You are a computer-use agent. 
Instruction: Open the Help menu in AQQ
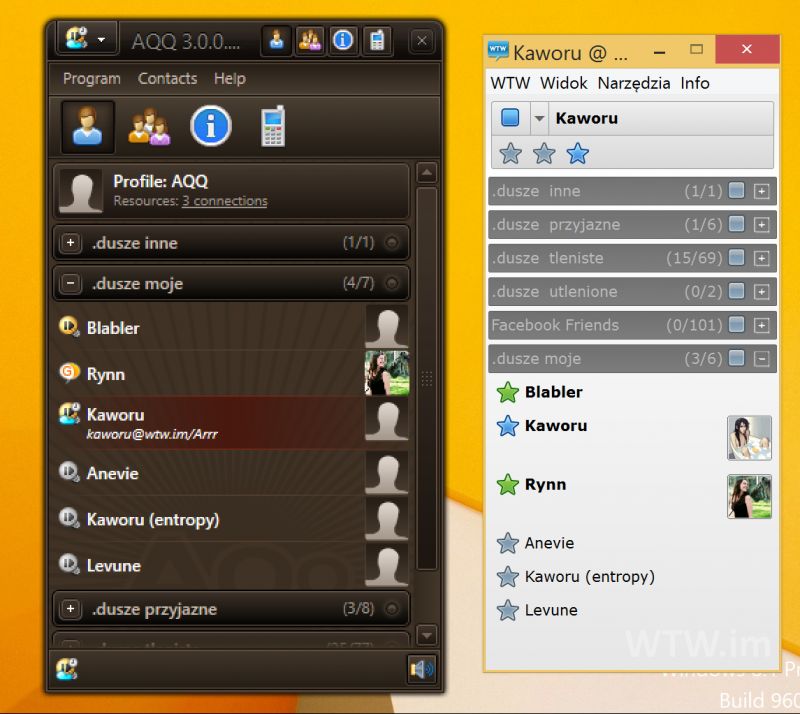click(230, 79)
